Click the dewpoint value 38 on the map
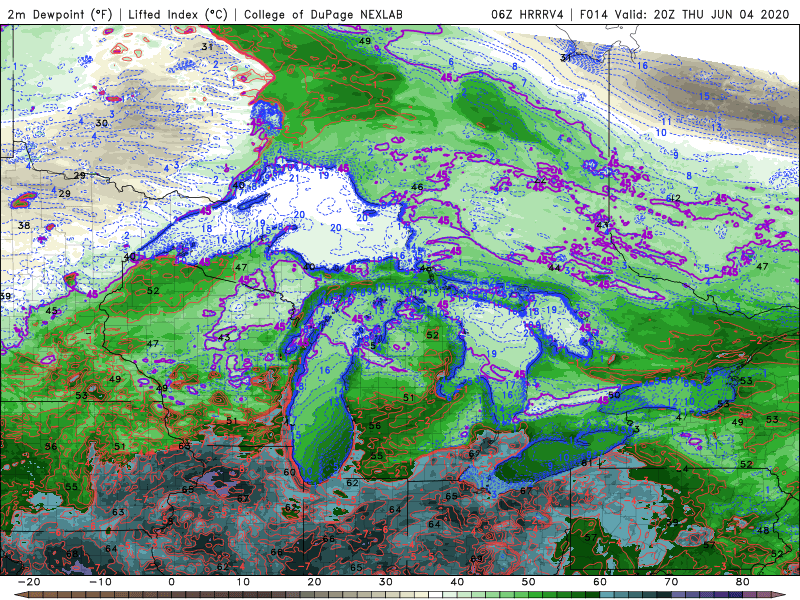The height and width of the screenshot is (600, 800). pyautogui.click(x=23, y=226)
